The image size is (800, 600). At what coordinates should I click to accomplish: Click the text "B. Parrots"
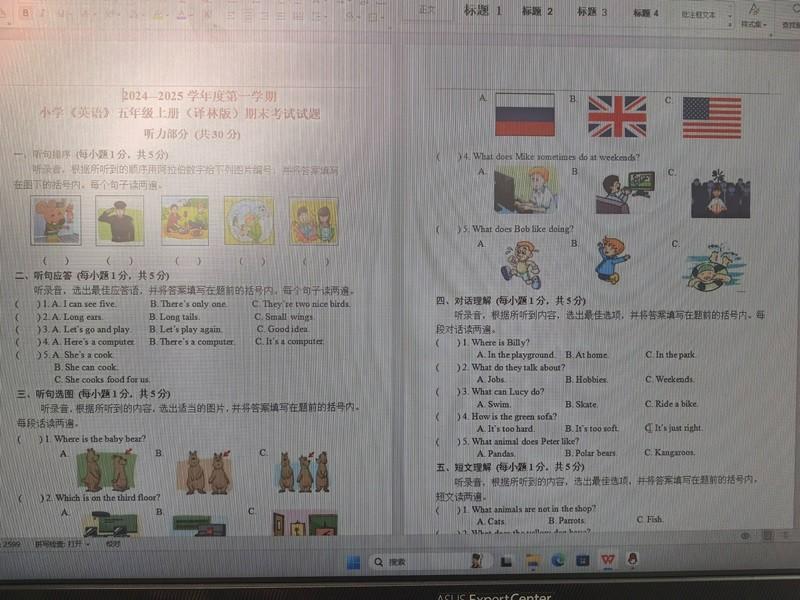[x=567, y=521]
